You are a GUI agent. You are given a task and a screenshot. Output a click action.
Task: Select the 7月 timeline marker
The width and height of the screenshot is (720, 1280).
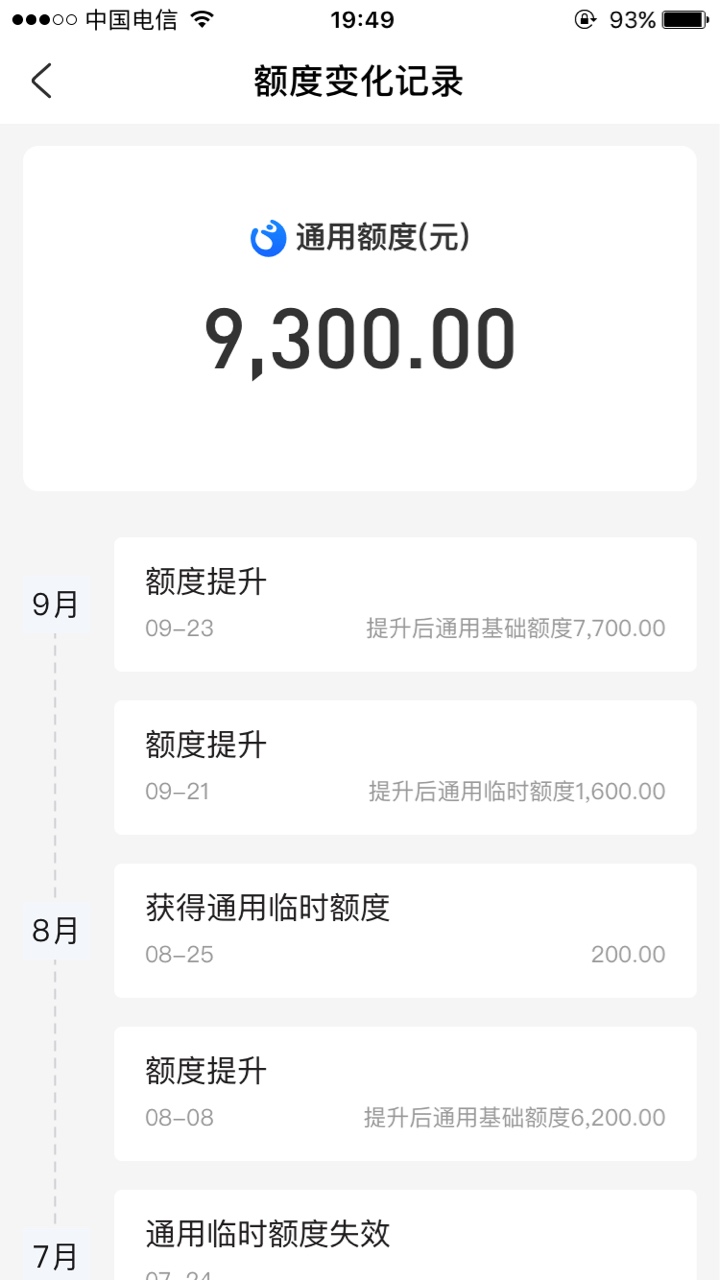click(x=55, y=1256)
